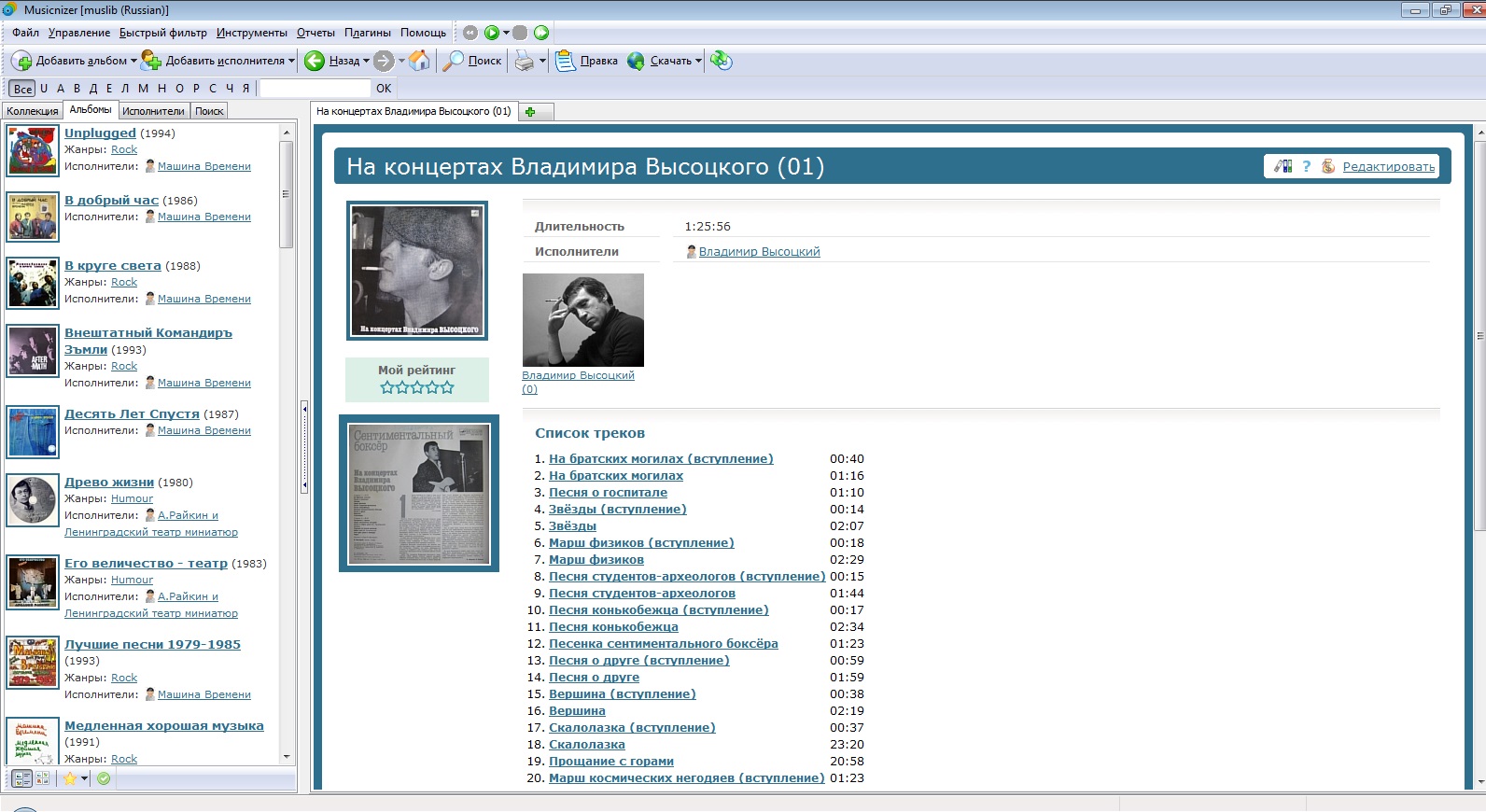The width and height of the screenshot is (1486, 812).
Task: Set Мой рейтинг to five stars
Action: click(x=447, y=387)
